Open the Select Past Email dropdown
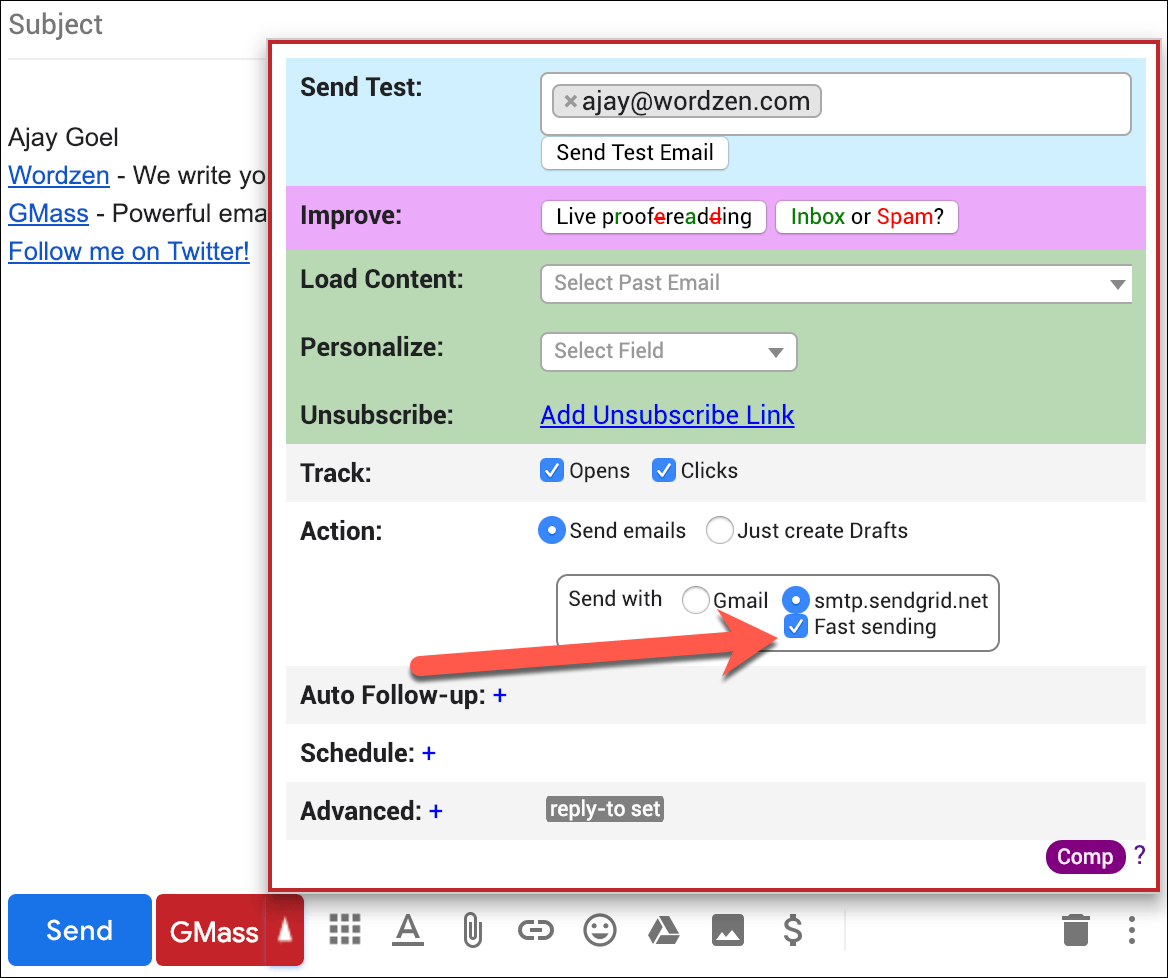Screen dimensions: 1168x978 [x=836, y=284]
